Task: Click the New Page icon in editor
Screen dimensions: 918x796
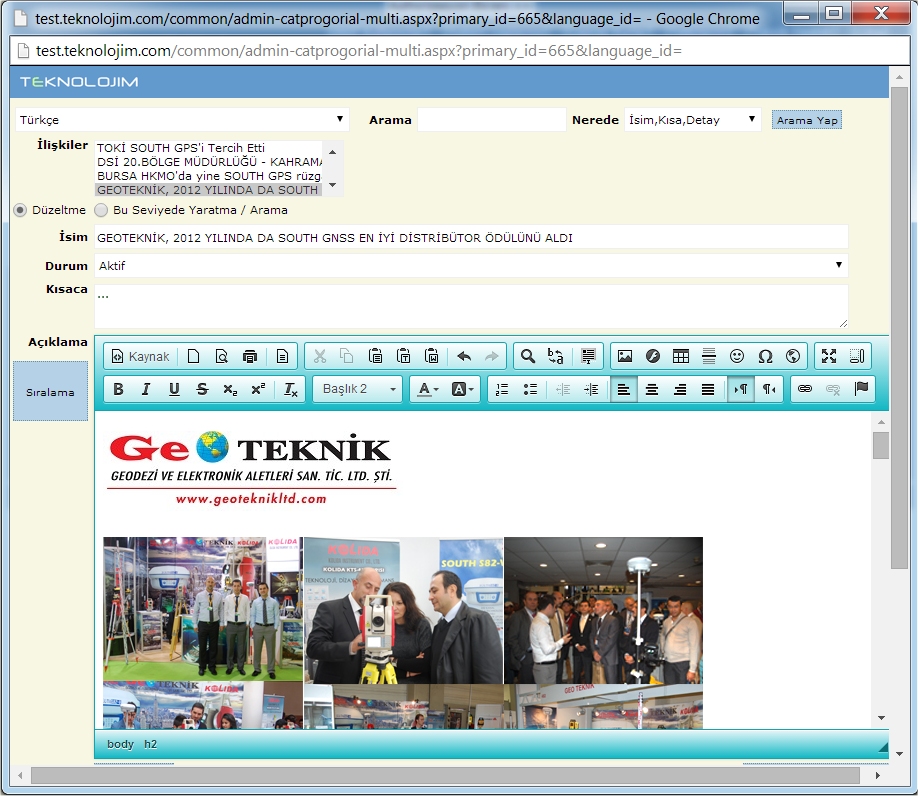Action: pyautogui.click(x=193, y=356)
